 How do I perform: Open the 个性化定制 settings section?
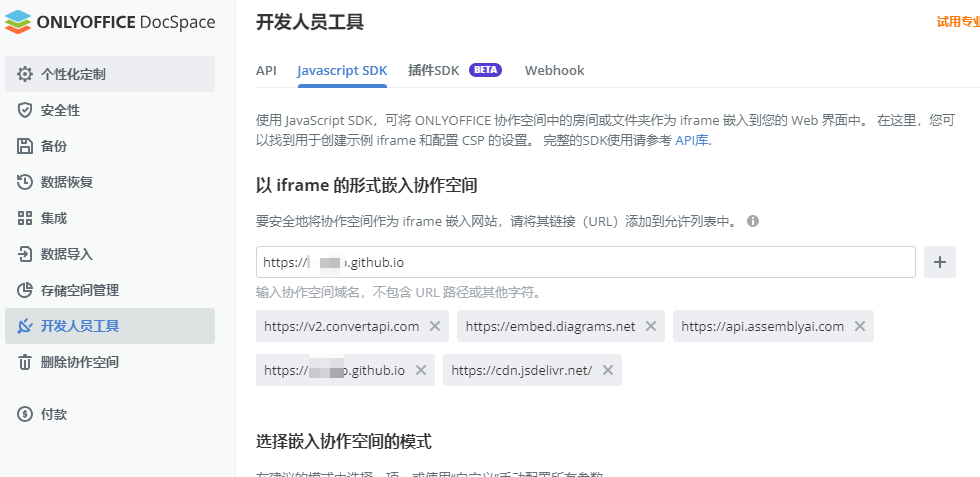point(110,74)
